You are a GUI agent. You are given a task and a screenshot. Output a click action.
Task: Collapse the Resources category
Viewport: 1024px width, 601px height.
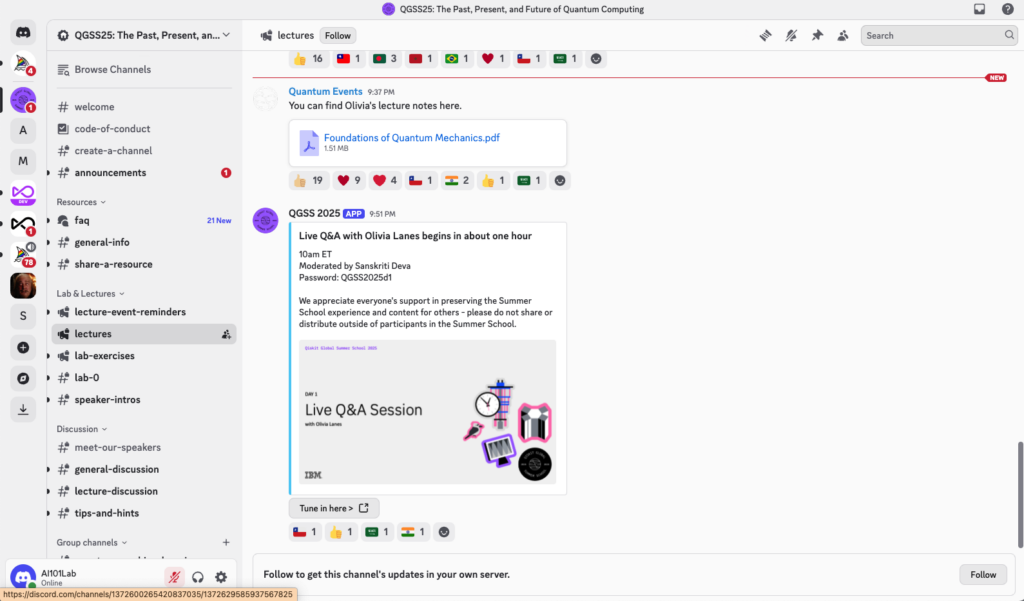[81, 202]
